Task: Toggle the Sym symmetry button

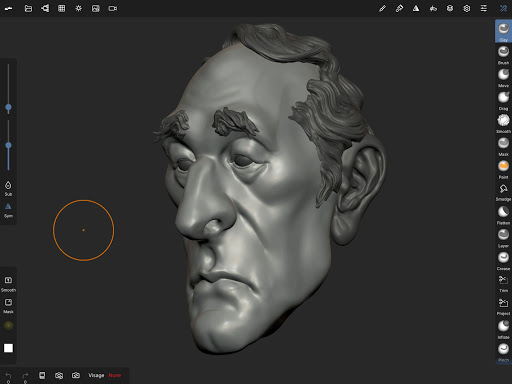Action: tap(8, 210)
